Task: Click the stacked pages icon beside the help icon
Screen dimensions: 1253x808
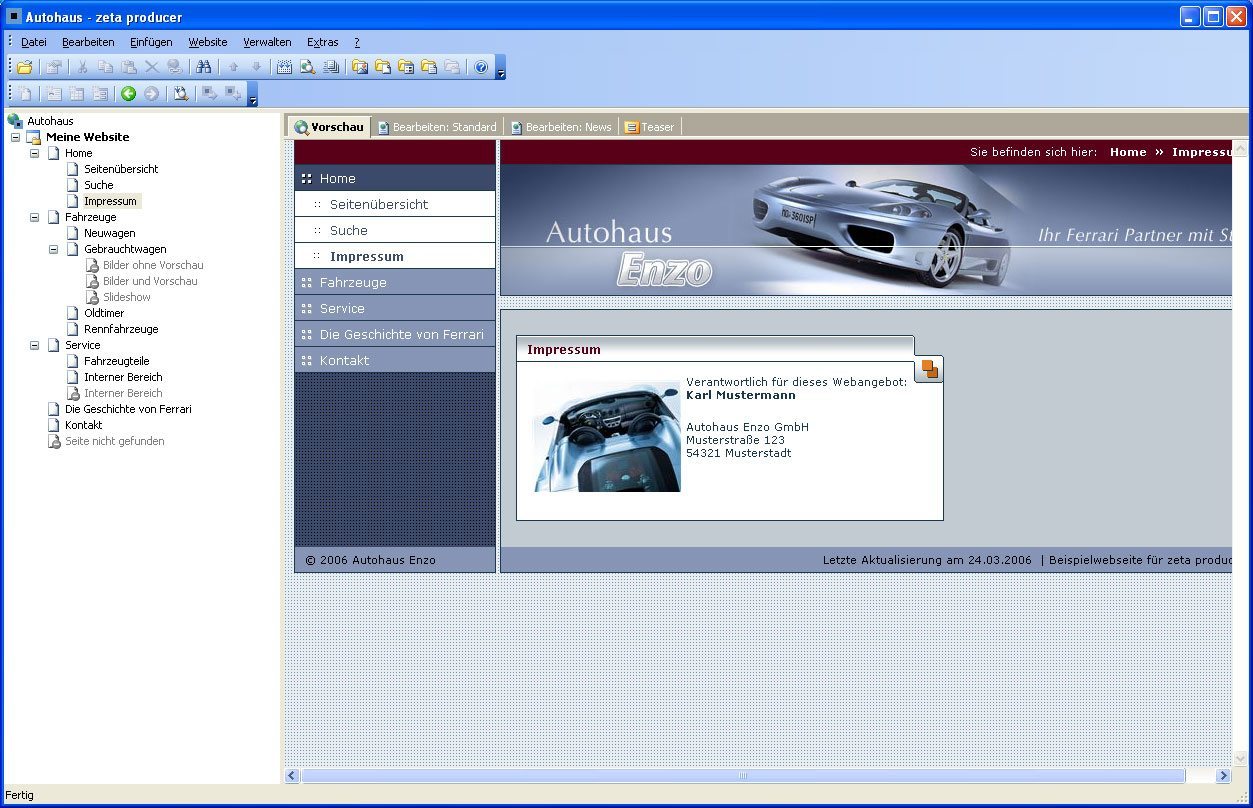Action: (x=451, y=67)
